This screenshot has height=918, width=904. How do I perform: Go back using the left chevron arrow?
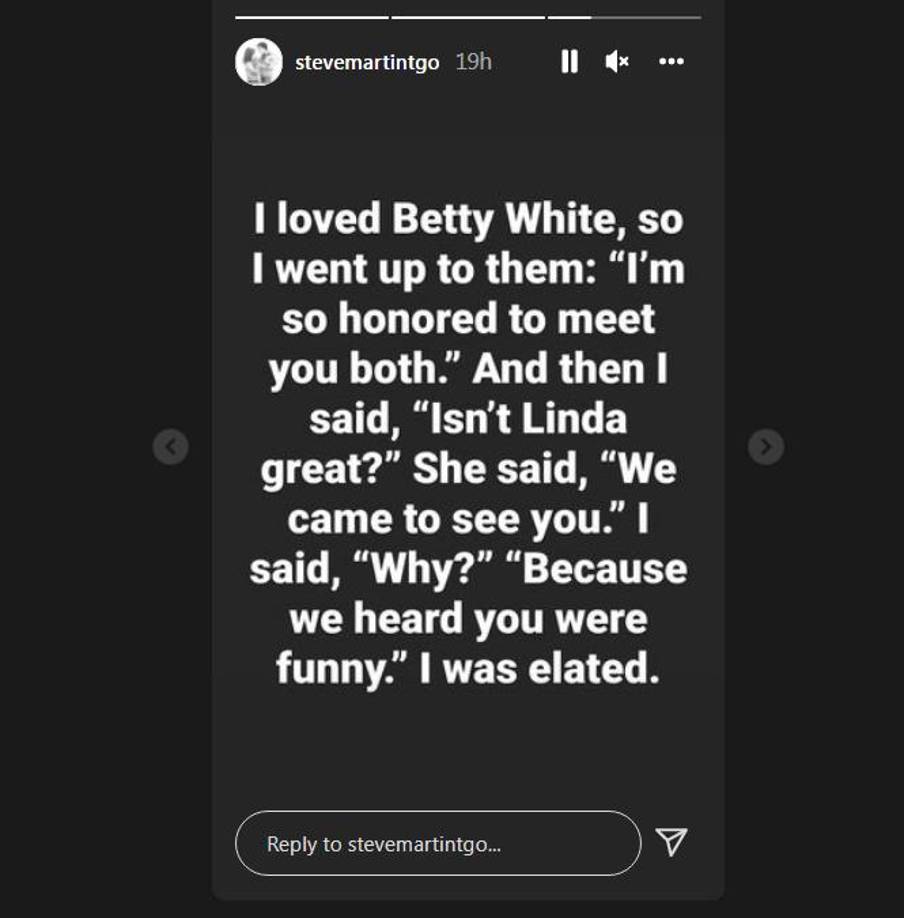pos(170,447)
